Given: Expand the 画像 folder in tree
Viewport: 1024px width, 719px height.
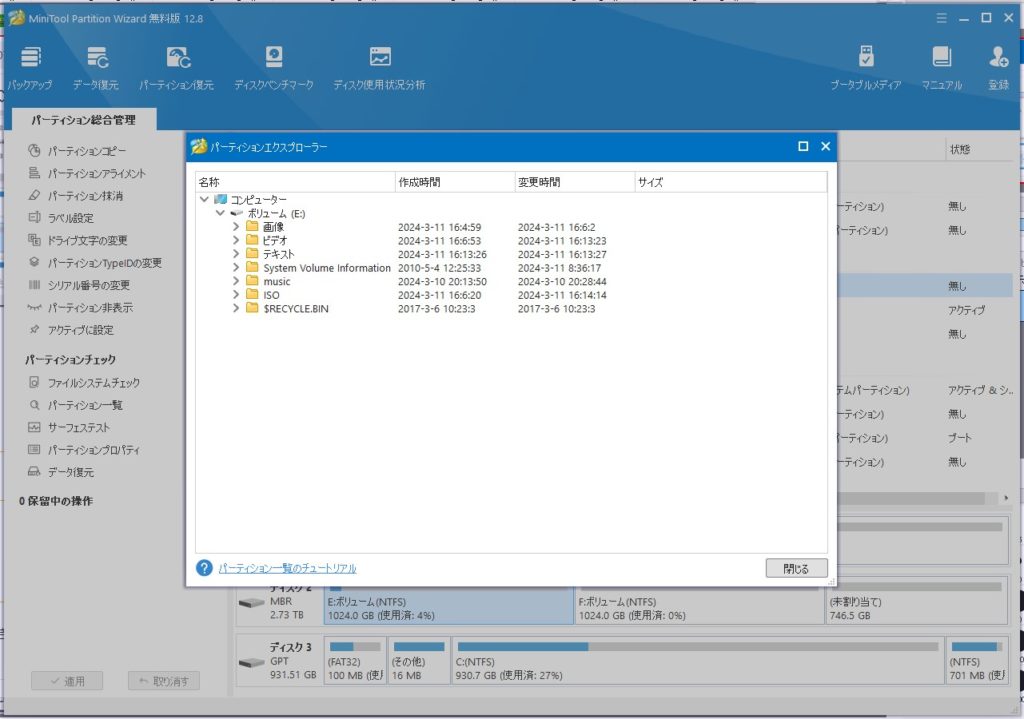Looking at the screenshot, I should (236, 227).
